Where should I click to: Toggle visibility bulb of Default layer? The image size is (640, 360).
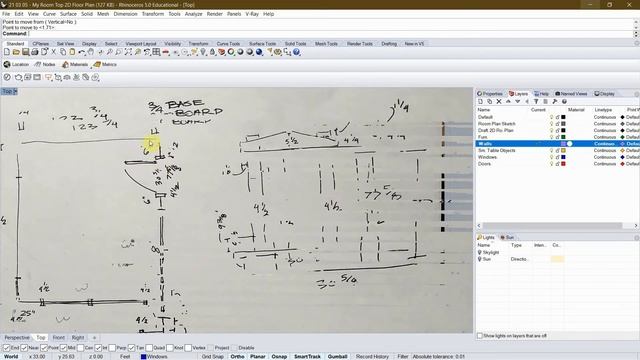click(551, 117)
